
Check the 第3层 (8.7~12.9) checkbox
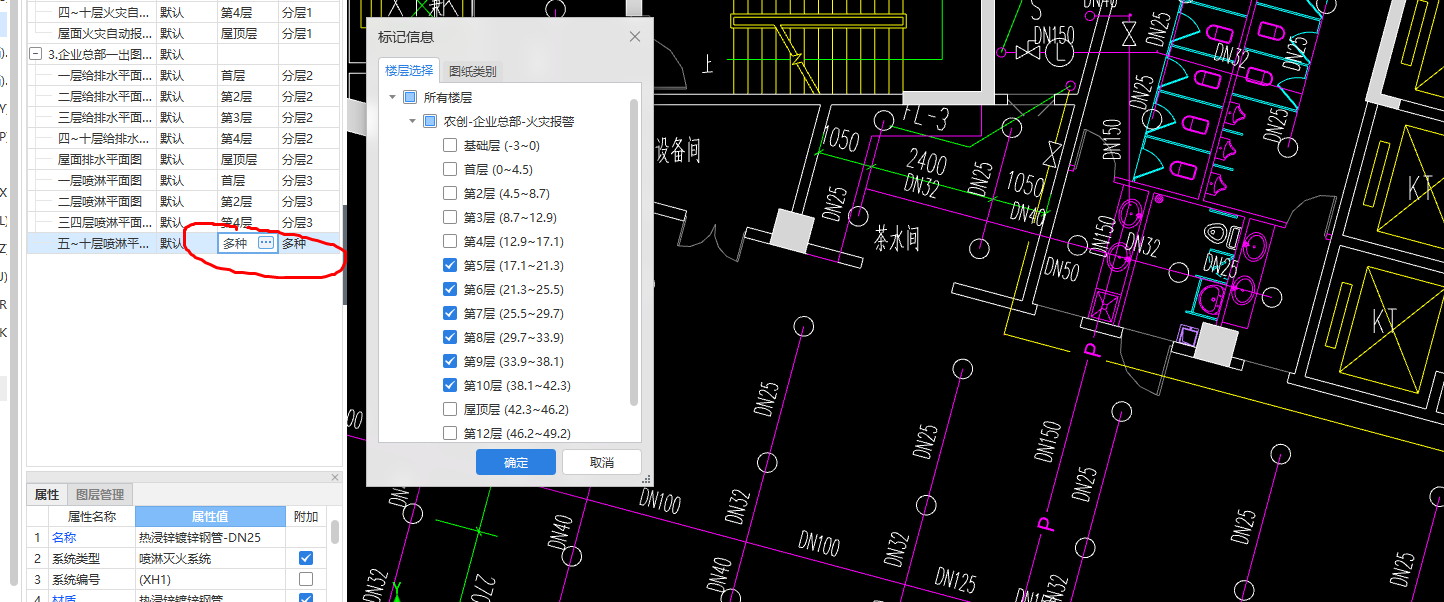(x=450, y=218)
